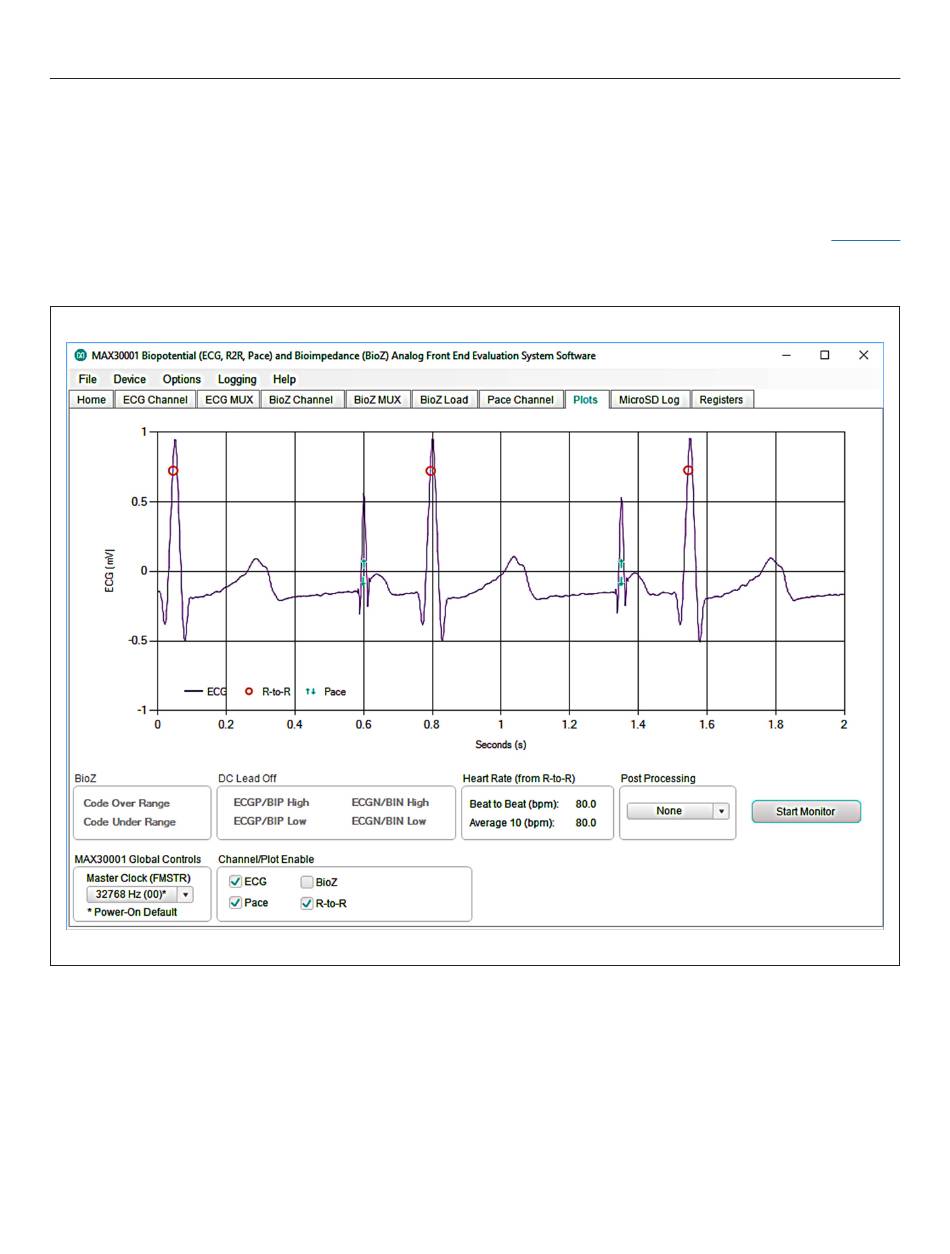
Task: Click the MAX30001 application logo icon
Action: pyautogui.click(x=81, y=355)
